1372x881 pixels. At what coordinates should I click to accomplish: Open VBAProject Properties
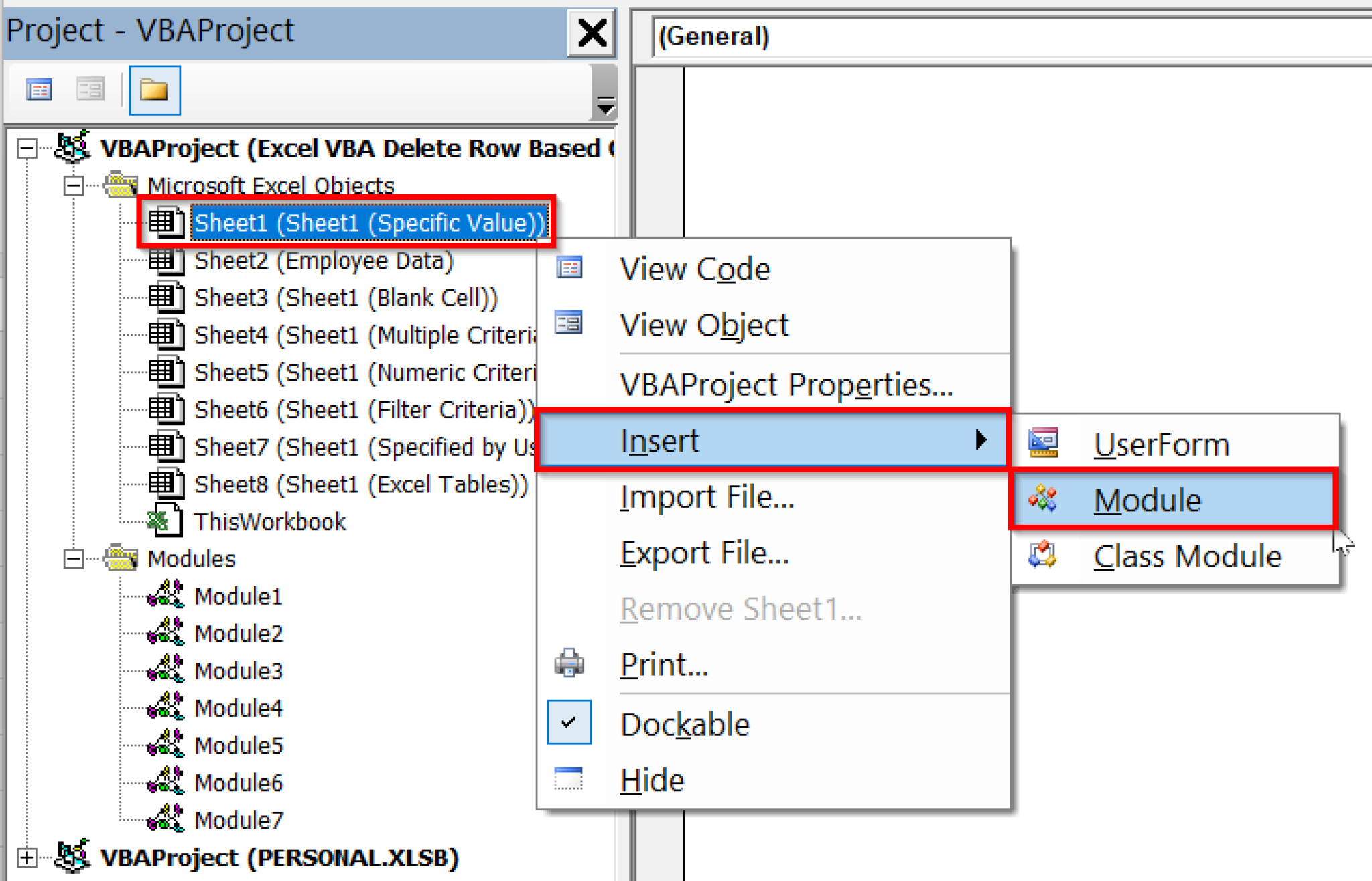(x=786, y=385)
